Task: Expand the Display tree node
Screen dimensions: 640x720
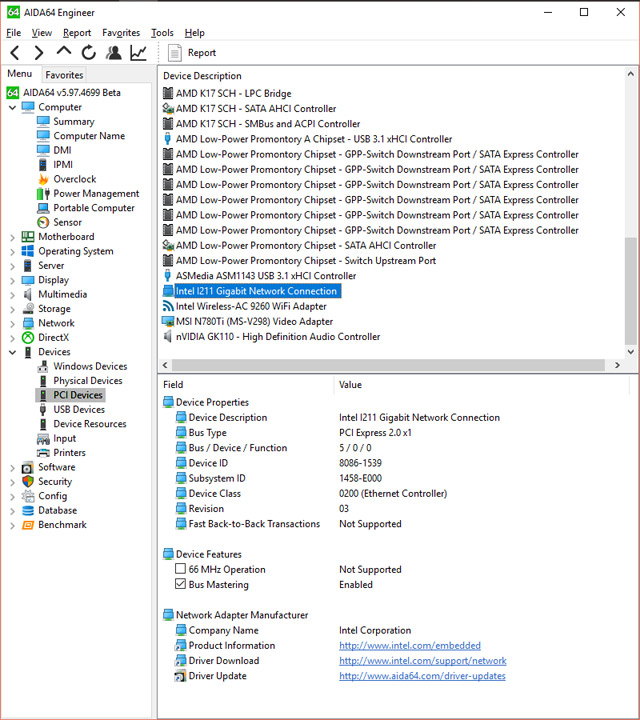Action: [12, 281]
